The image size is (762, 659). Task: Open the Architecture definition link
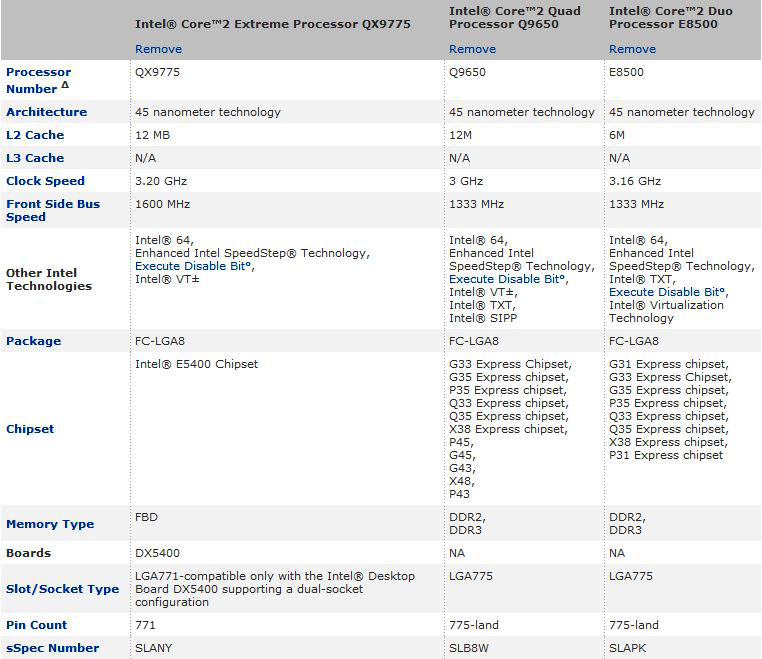[x=47, y=112]
